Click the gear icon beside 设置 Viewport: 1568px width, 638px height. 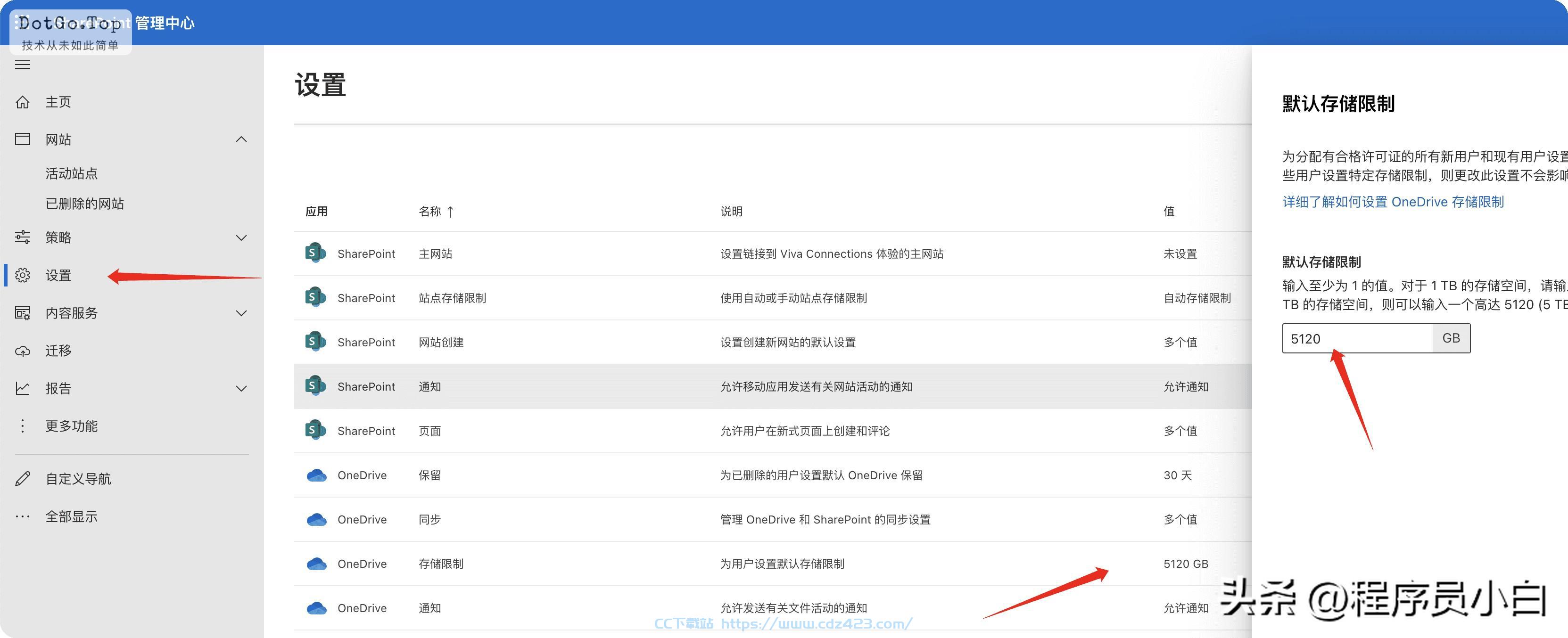coord(23,275)
